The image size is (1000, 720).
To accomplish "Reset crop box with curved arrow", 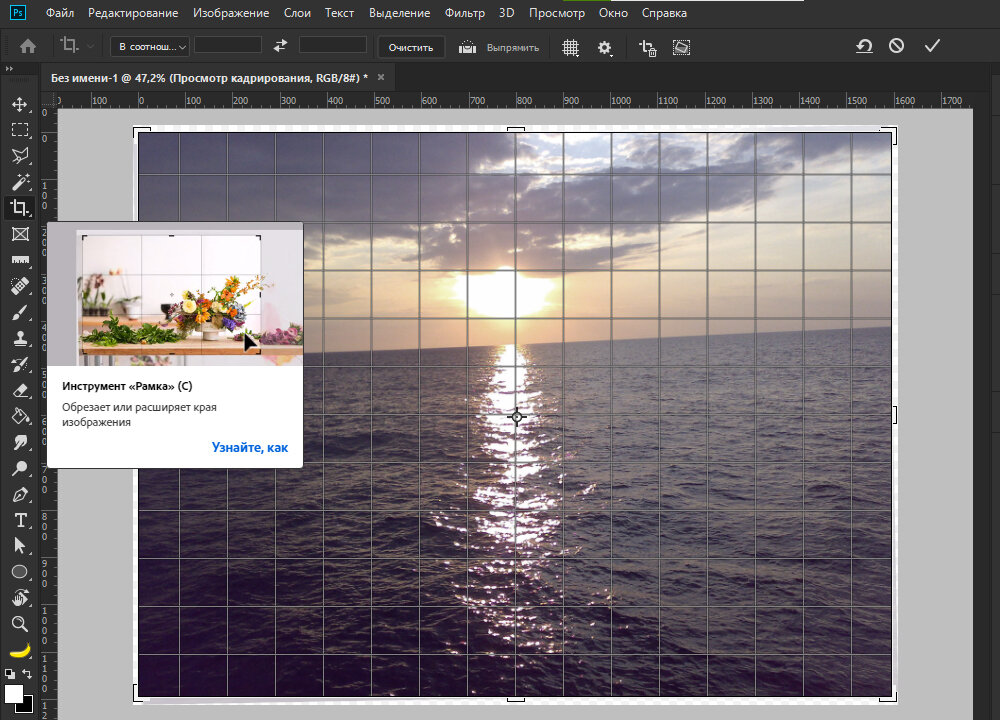I will tap(864, 46).
